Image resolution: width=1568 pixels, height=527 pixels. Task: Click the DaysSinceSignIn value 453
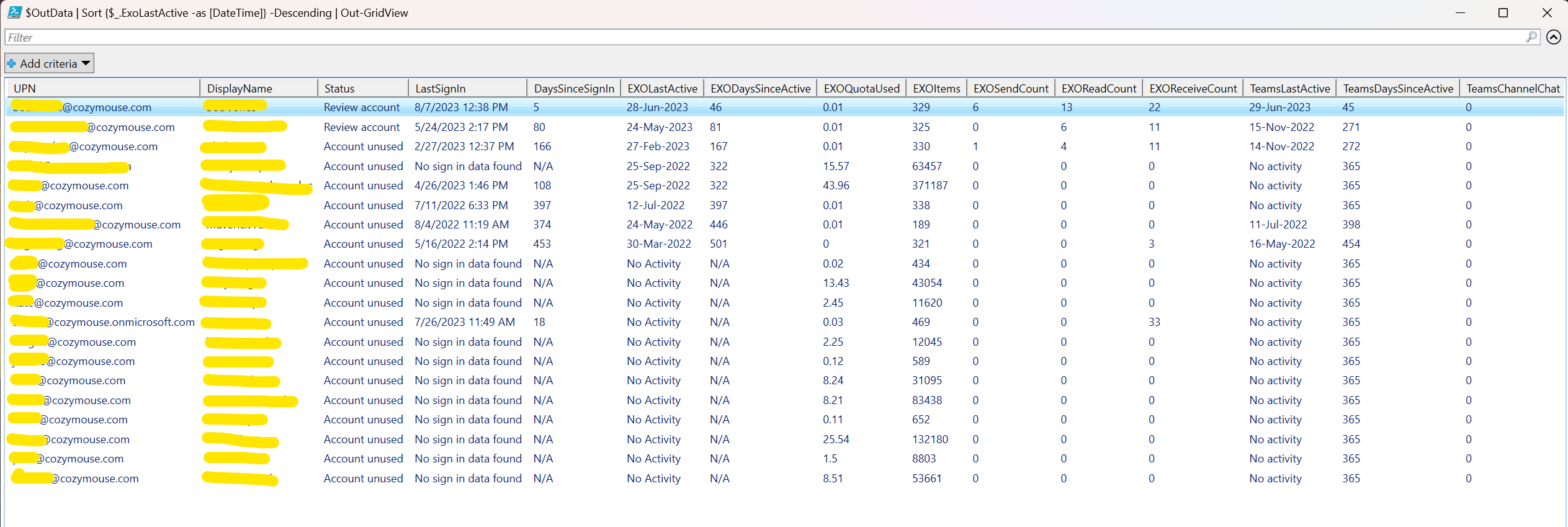[x=542, y=244]
